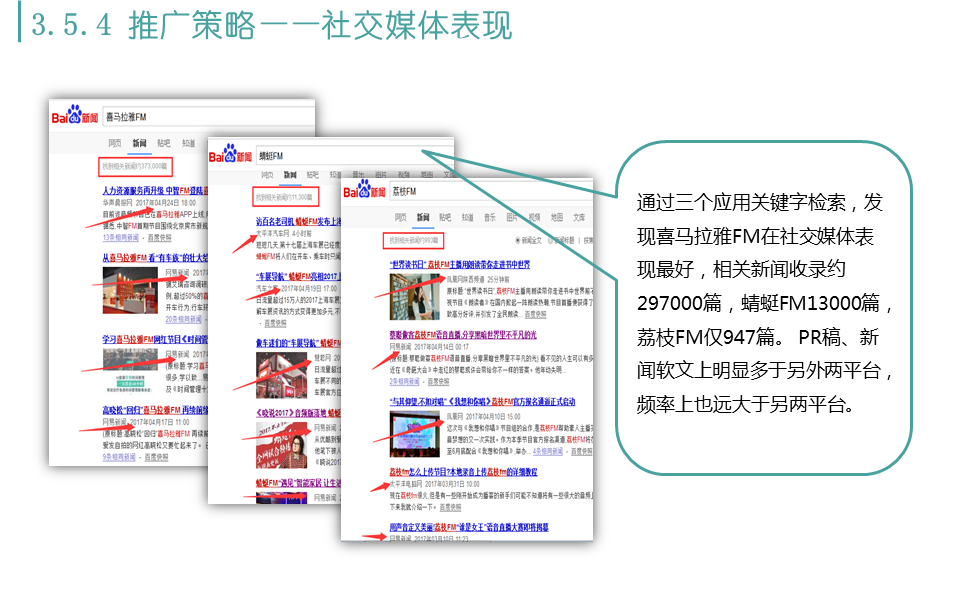
Task: Click 百度快照 under "车展导航" 蜻蜓FM亮相 article
Action: (x=276, y=323)
